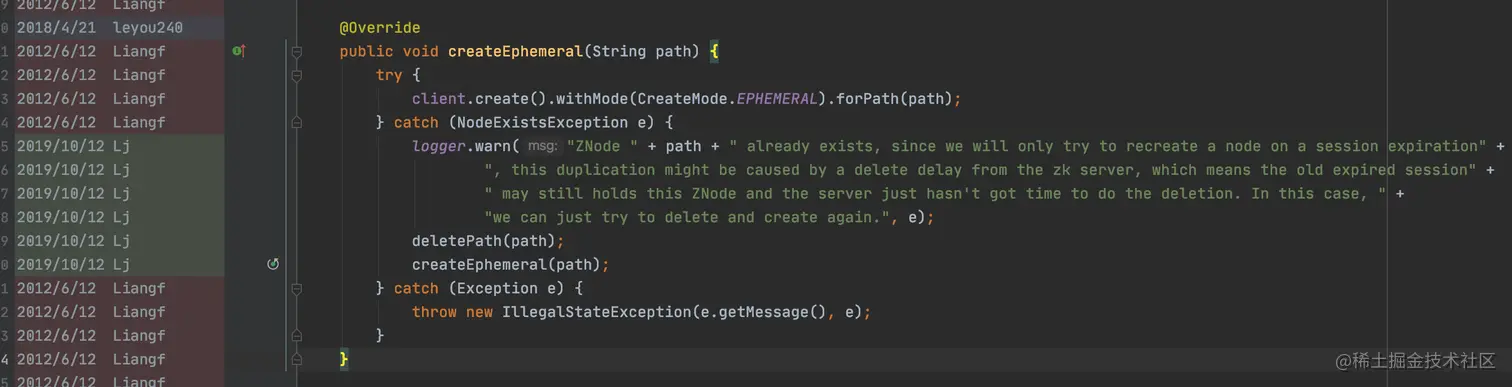1512x387 pixels.
Task: Click 'NodeExistsException' in the catch clause
Action: click(x=543, y=122)
